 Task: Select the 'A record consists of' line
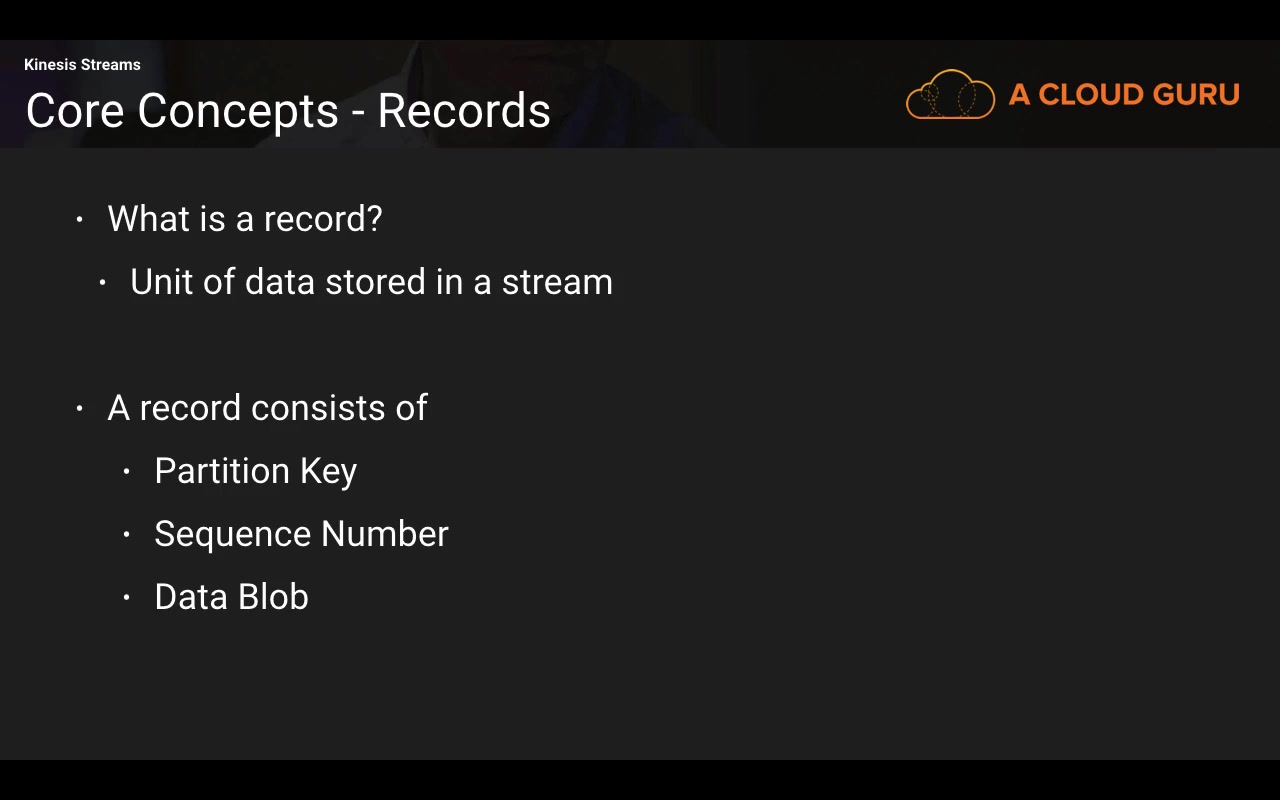pos(267,408)
